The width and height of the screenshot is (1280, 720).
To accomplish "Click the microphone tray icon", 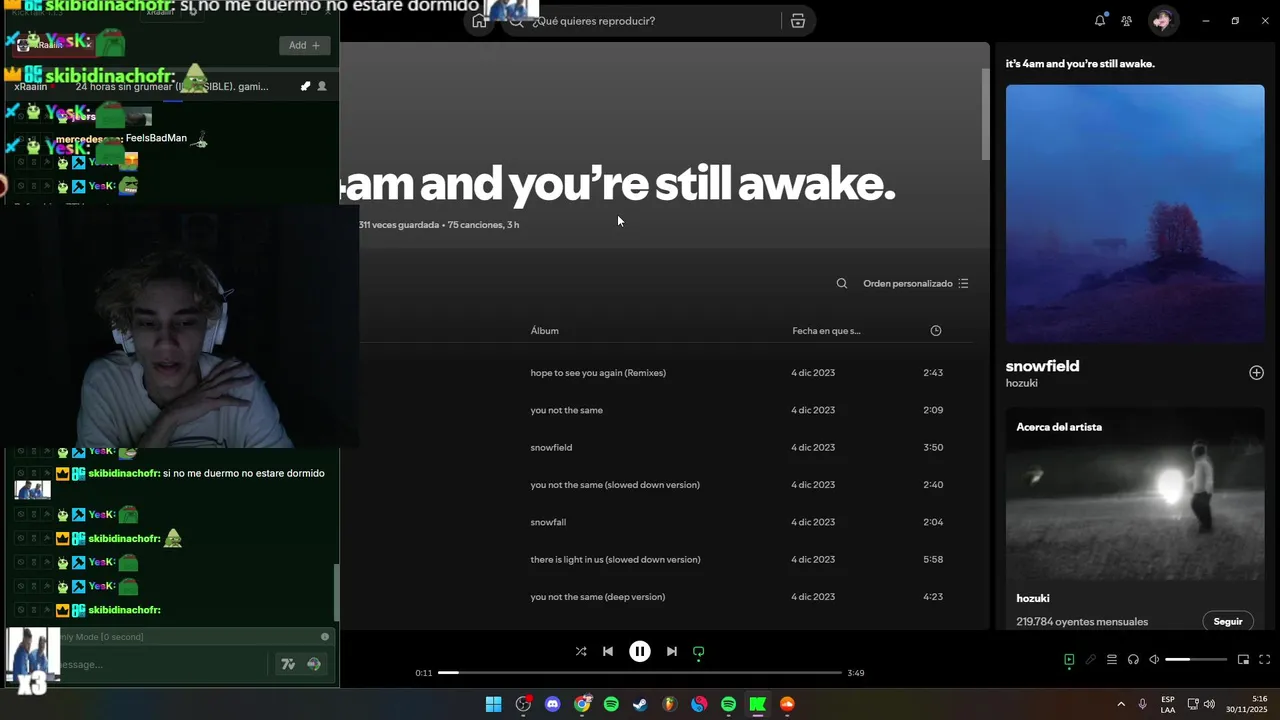I will [1142, 704].
